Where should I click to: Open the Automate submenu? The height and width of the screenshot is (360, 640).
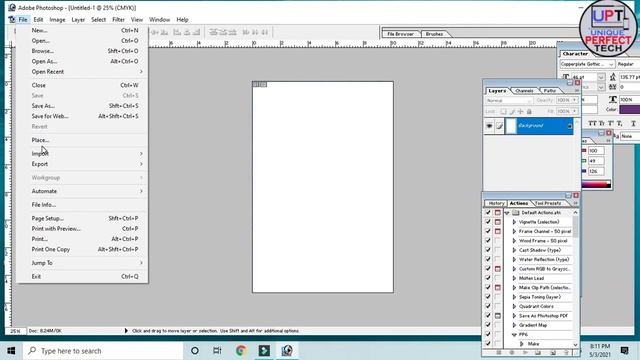click(x=82, y=191)
